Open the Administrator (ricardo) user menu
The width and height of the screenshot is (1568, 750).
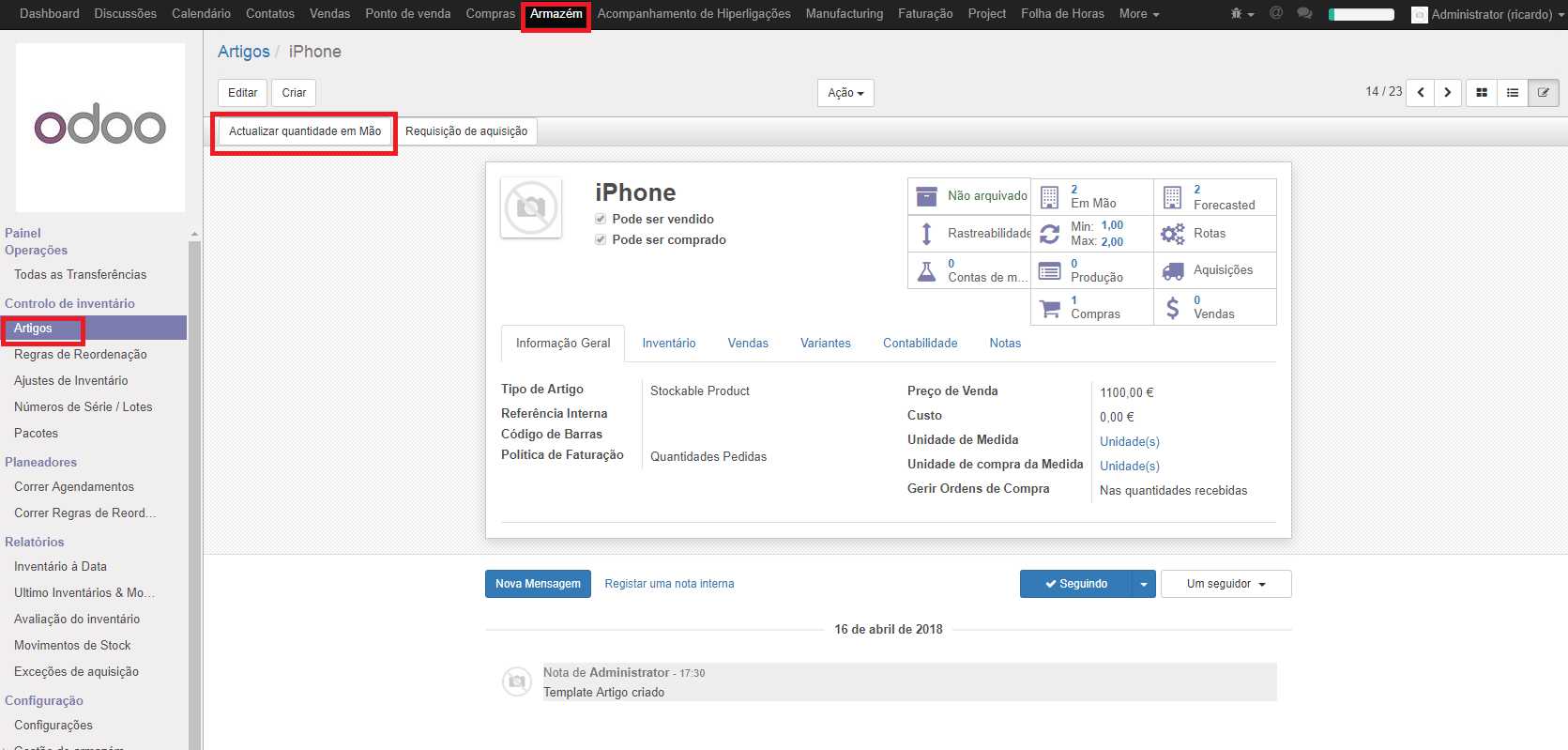[1486, 14]
